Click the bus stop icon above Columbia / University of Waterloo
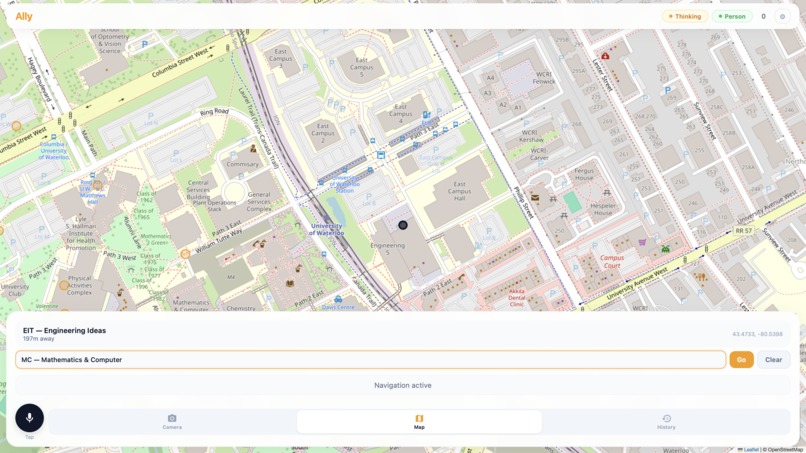Viewport: 806px width, 453px height. [x=53, y=137]
